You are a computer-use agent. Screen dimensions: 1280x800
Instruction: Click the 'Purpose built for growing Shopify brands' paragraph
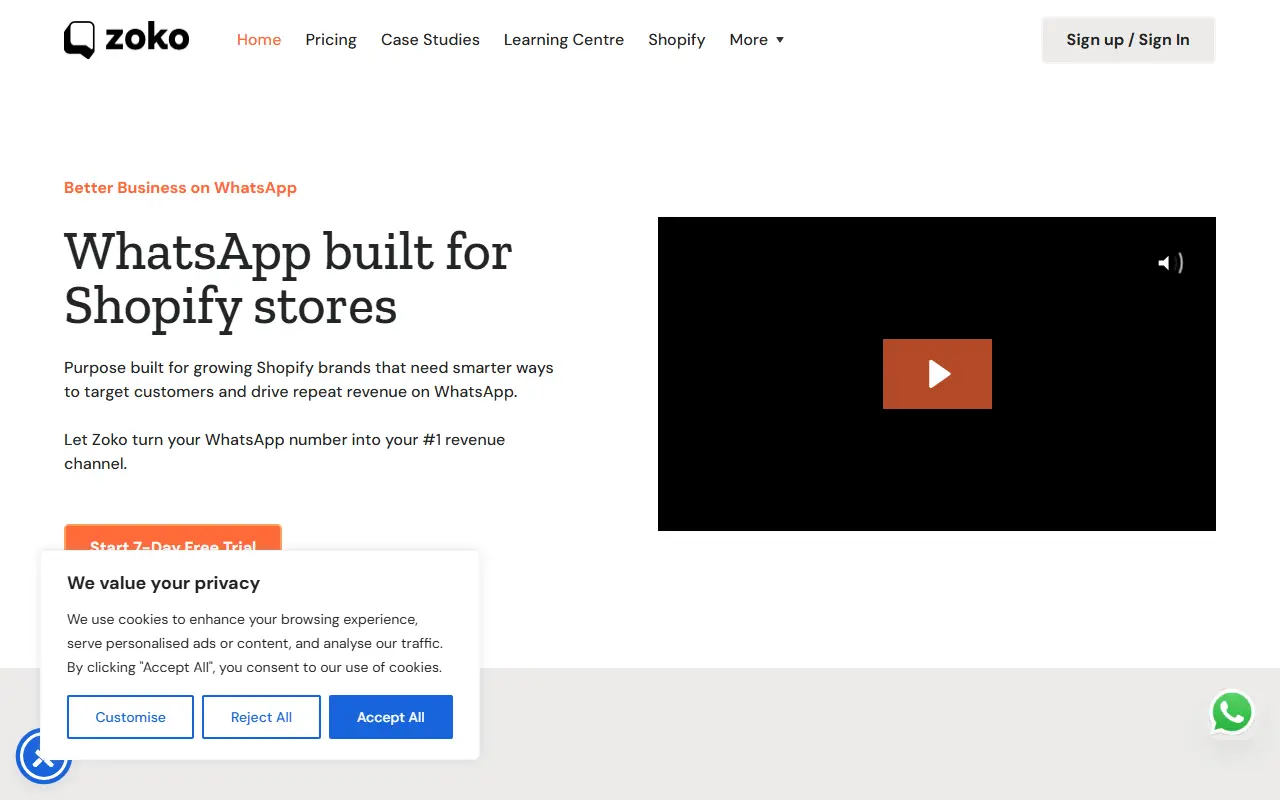point(309,380)
